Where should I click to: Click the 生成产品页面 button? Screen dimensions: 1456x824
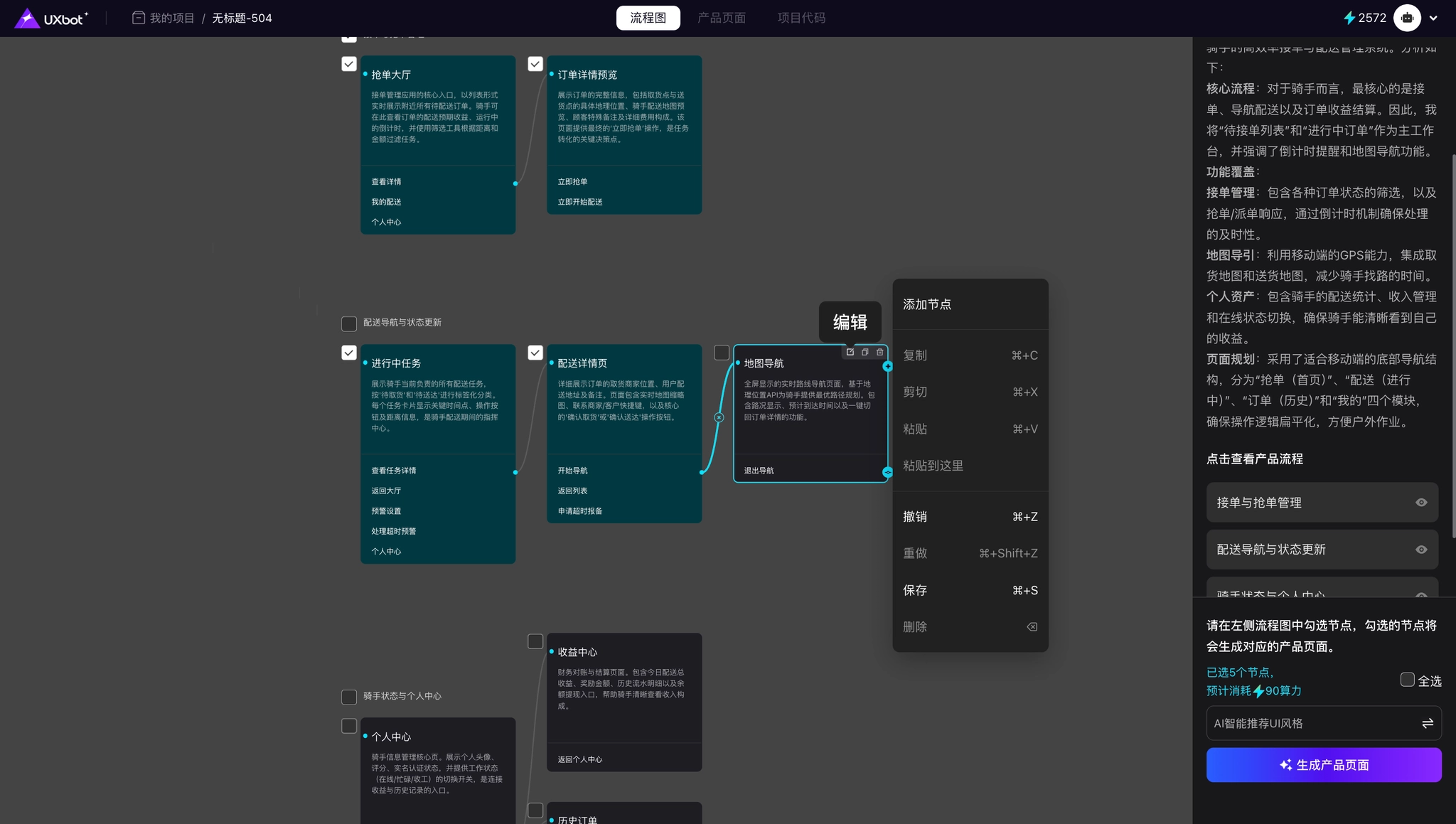point(1324,765)
